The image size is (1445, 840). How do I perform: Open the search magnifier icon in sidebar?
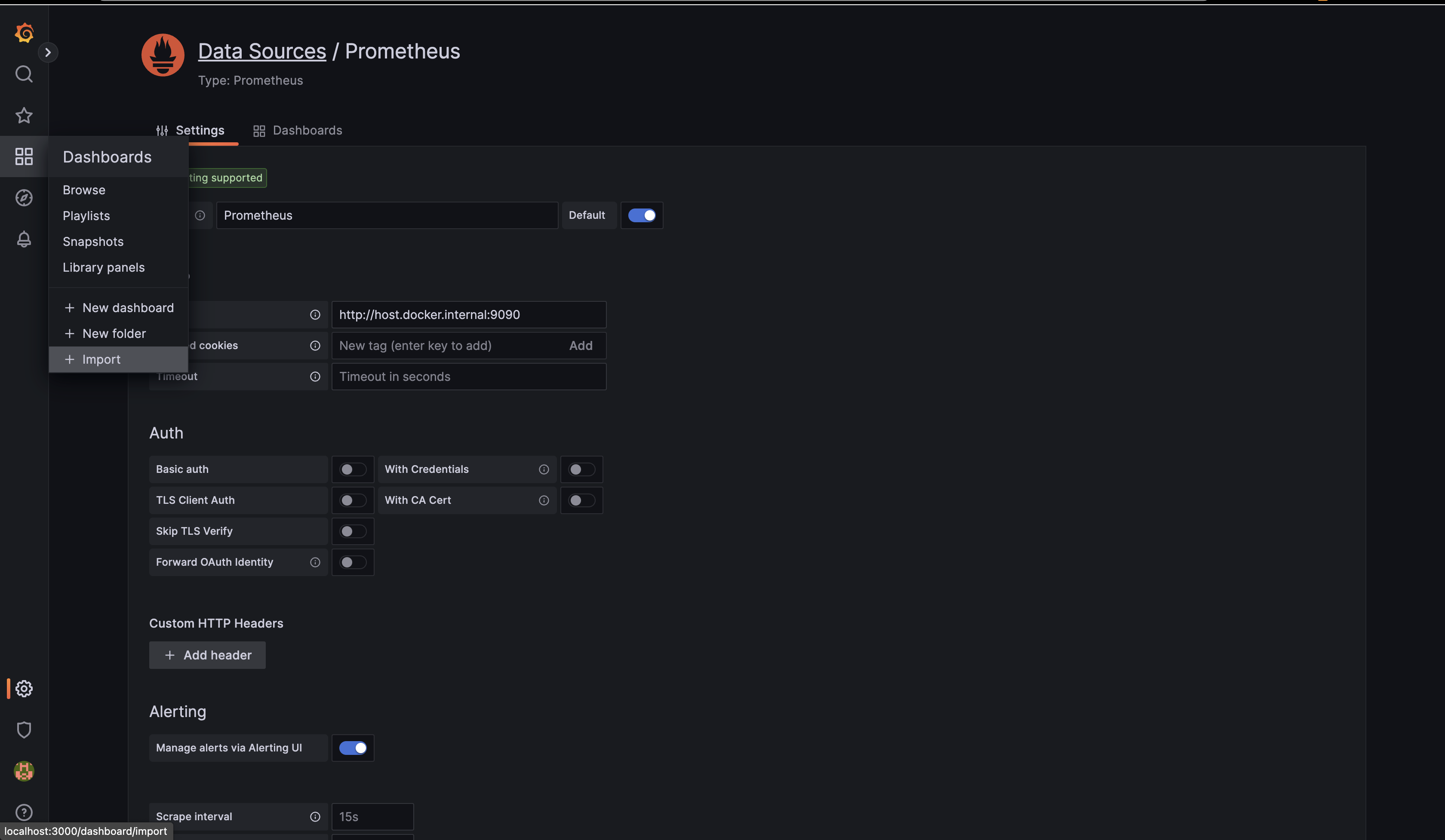(24, 74)
